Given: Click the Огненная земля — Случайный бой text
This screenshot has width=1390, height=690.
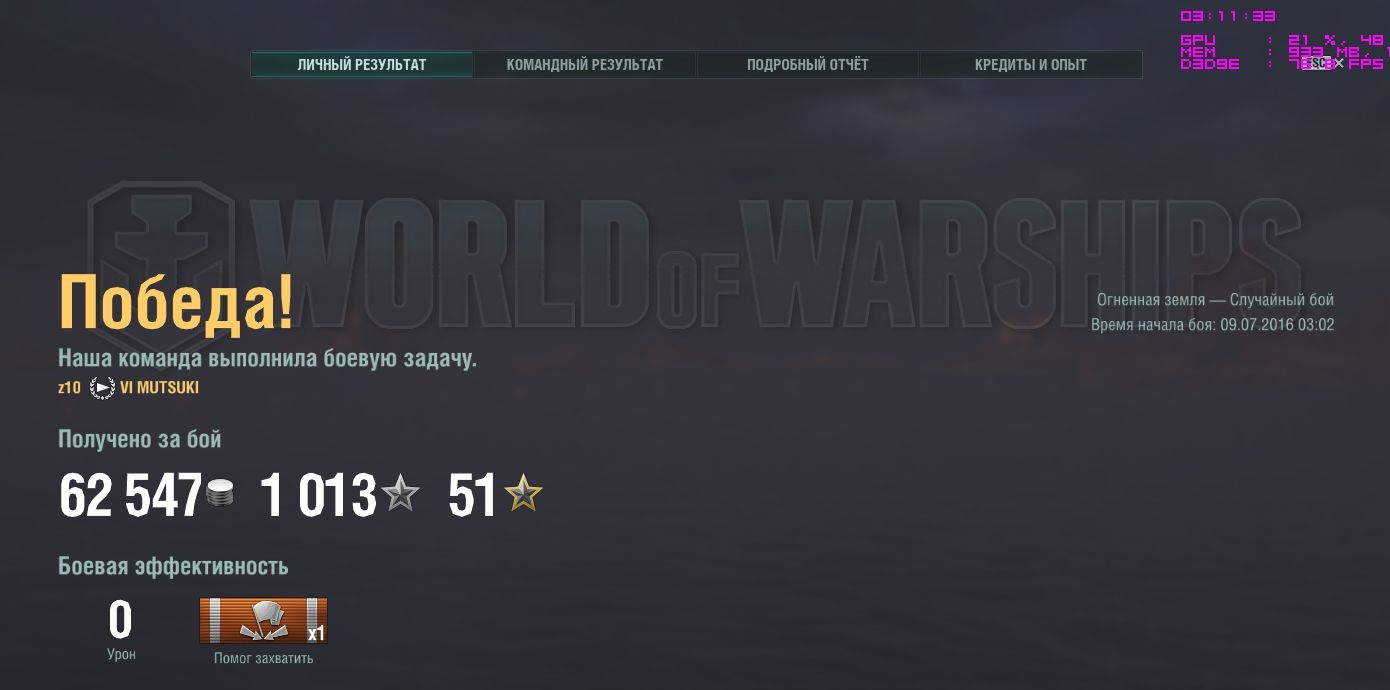Looking at the screenshot, I should click(1215, 300).
